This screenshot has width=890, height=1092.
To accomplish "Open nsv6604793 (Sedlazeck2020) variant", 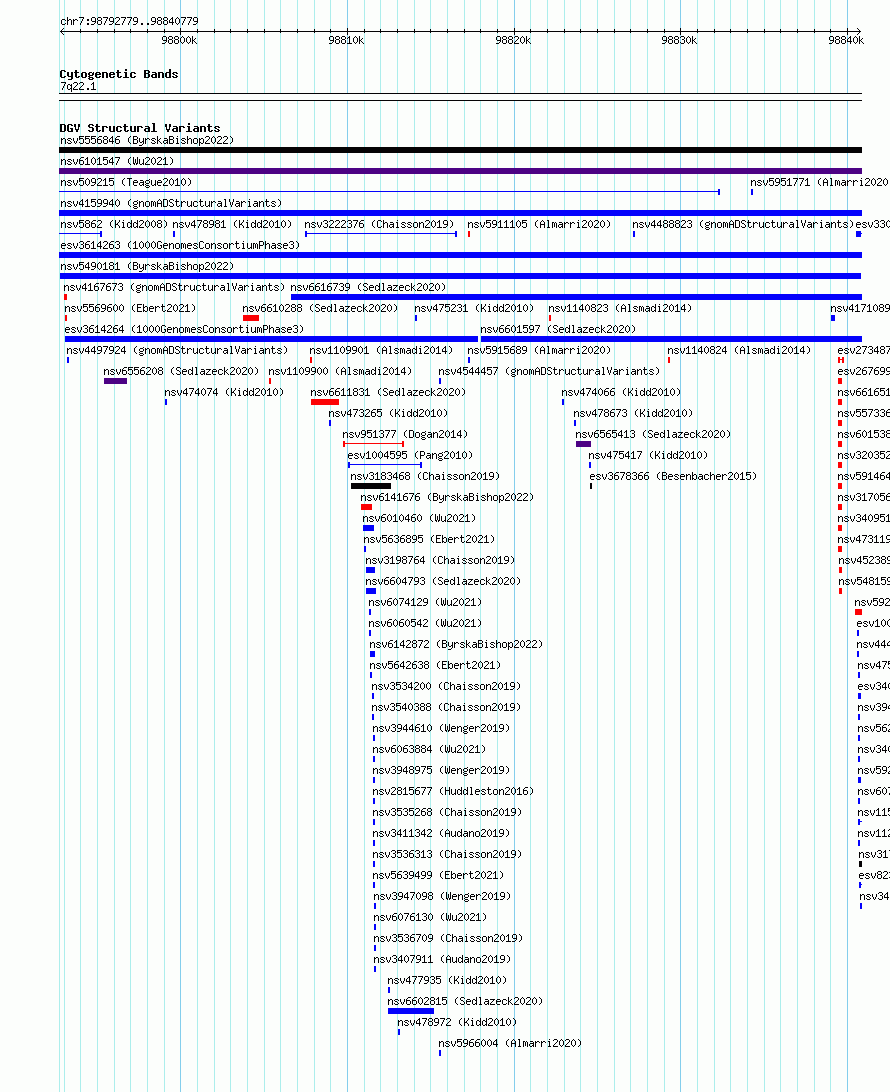I will click(x=443, y=581).
